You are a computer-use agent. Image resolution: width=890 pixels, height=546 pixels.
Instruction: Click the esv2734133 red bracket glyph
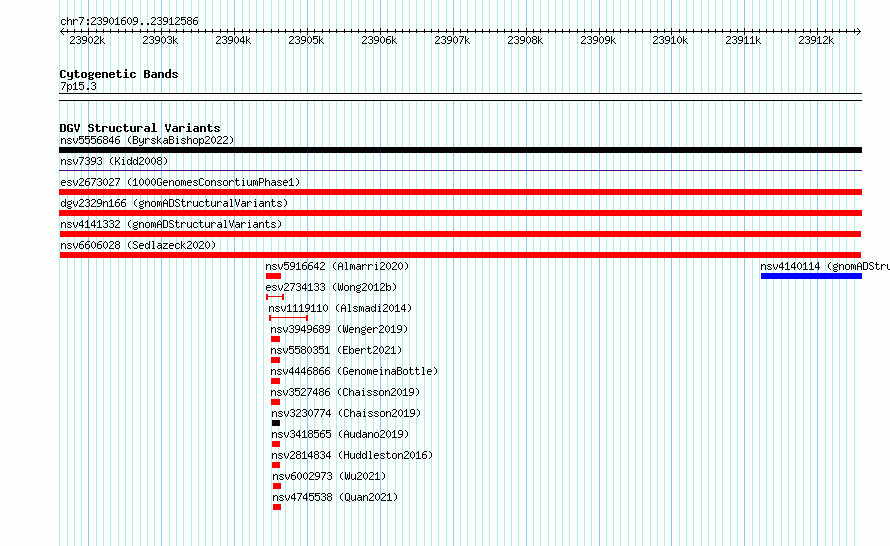[275, 297]
